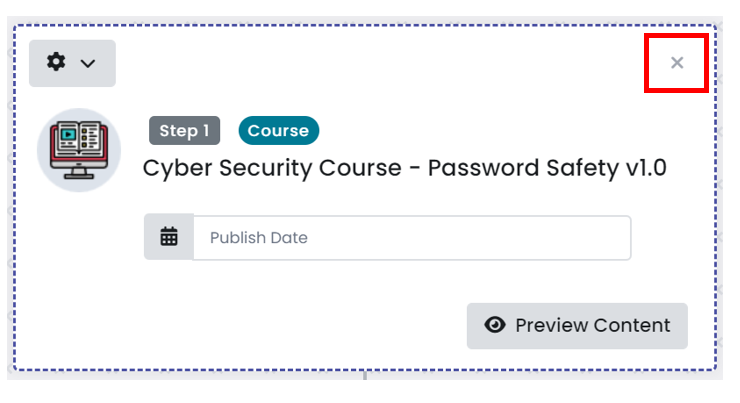This screenshot has width=740, height=403.
Task: Click the text label Preview Content
Action: [592, 325]
